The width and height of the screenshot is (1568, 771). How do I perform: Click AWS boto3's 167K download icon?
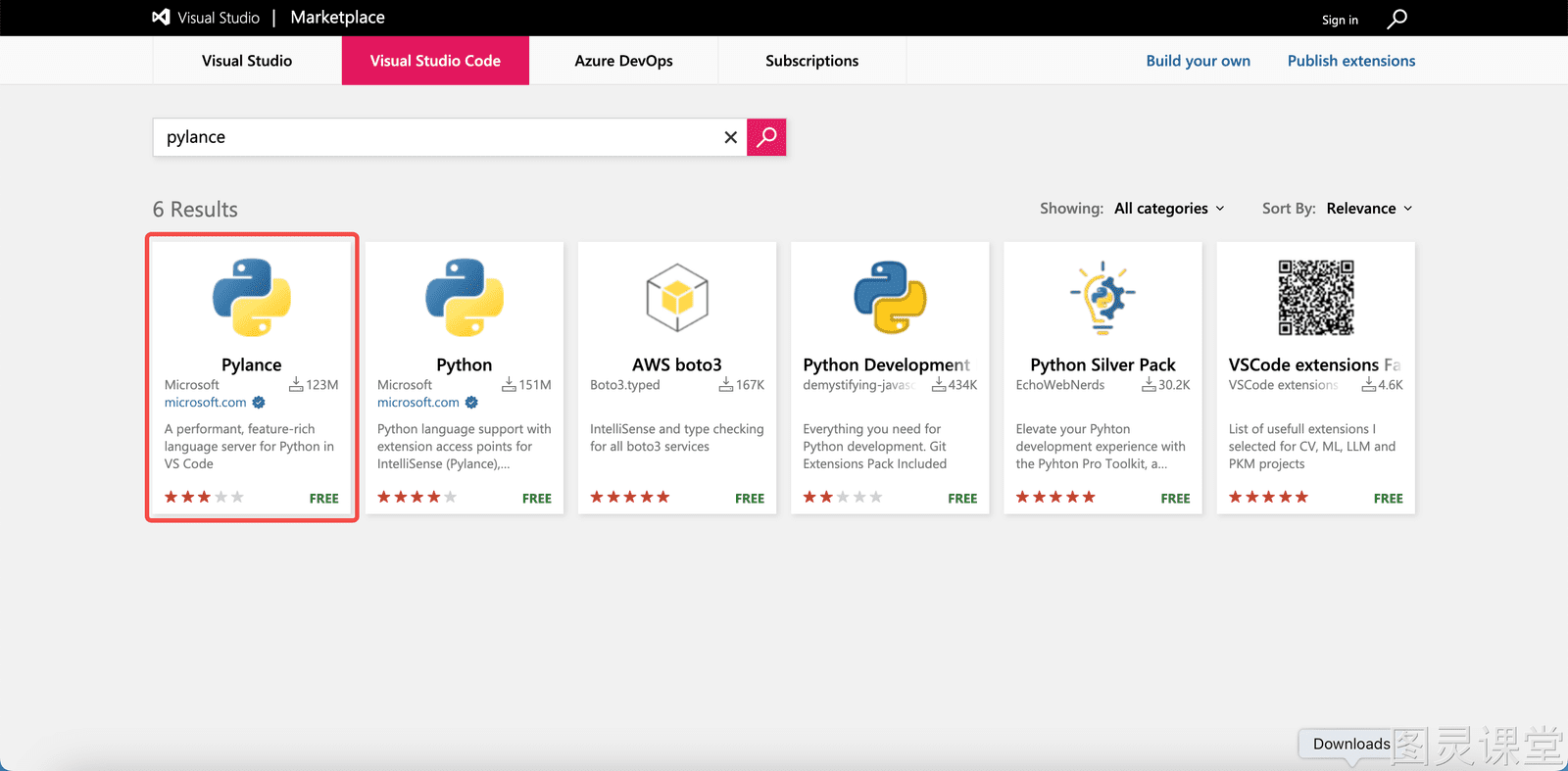click(726, 385)
